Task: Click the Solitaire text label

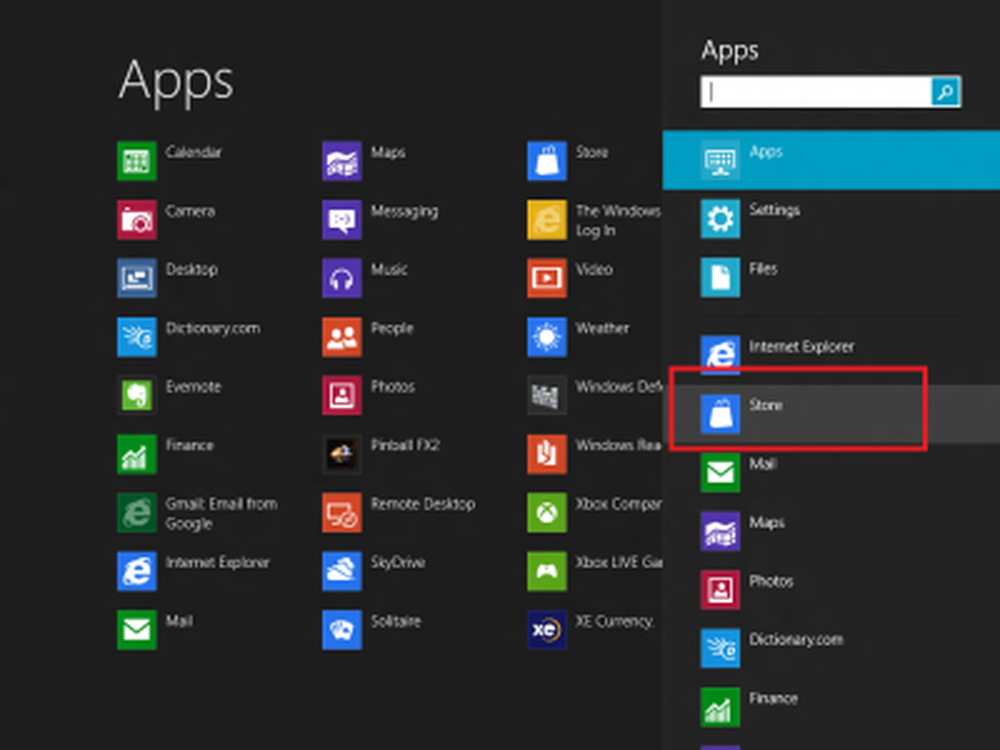Action: coord(396,621)
